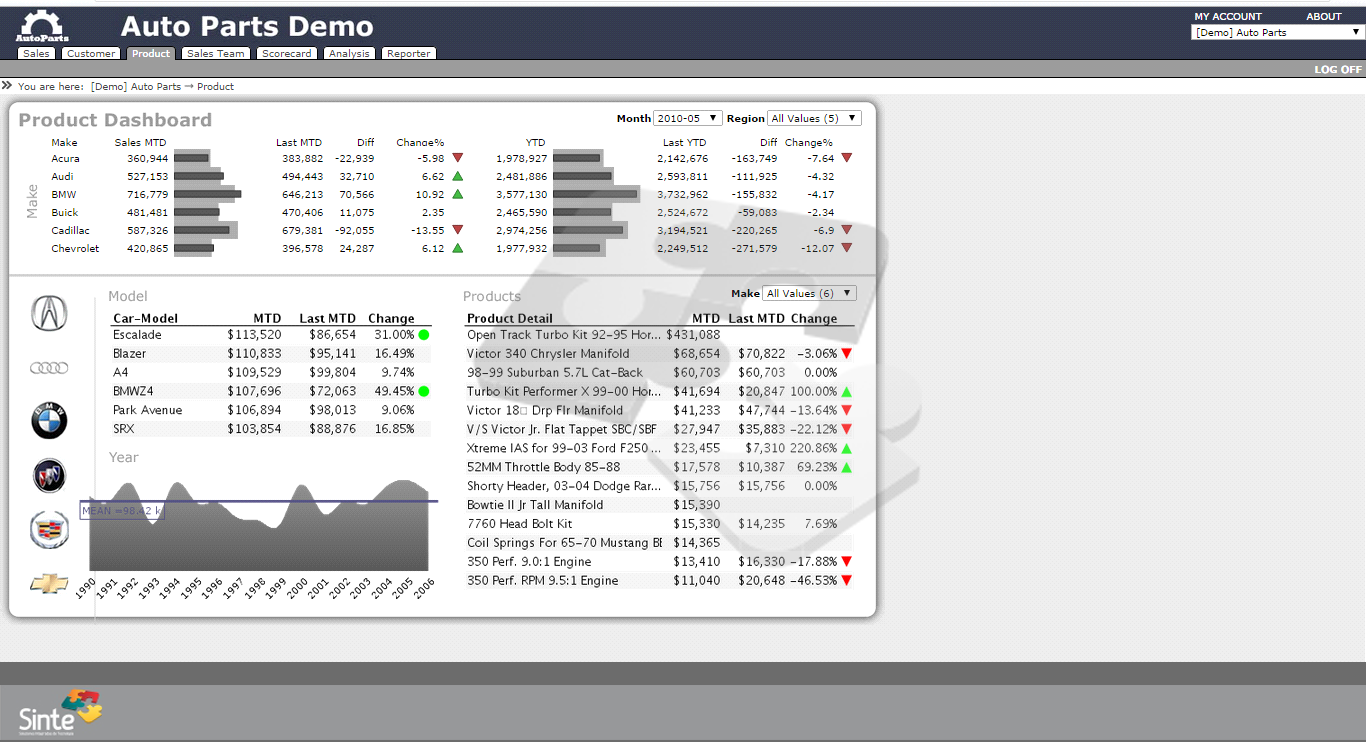
Task: Click the LOG OFF link
Action: click(x=1338, y=70)
